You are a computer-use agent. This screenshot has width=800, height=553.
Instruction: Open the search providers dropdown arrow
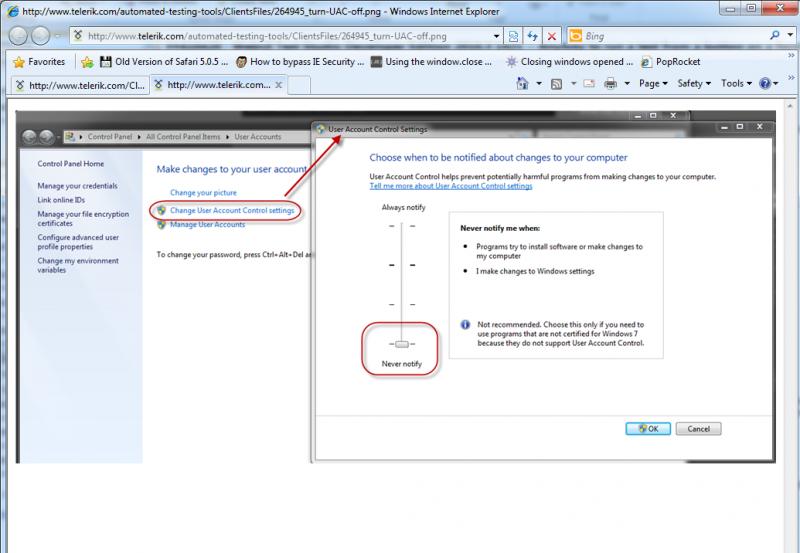pos(790,35)
